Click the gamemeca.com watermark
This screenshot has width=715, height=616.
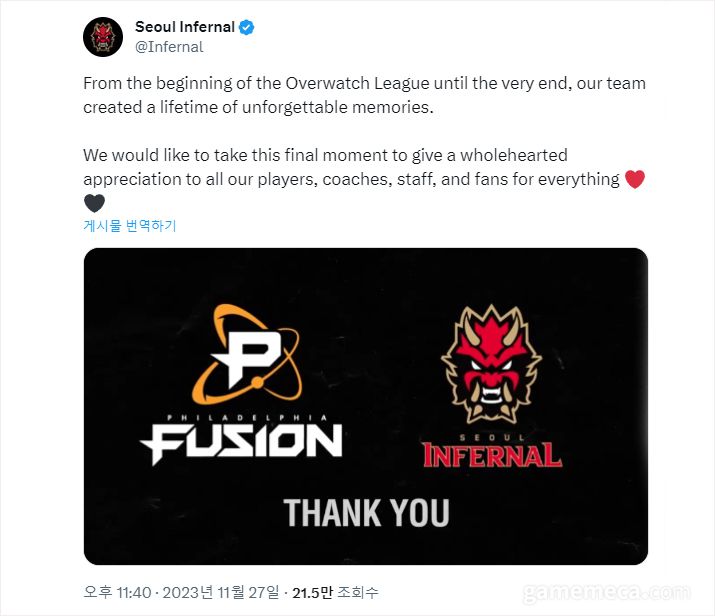[606, 592]
